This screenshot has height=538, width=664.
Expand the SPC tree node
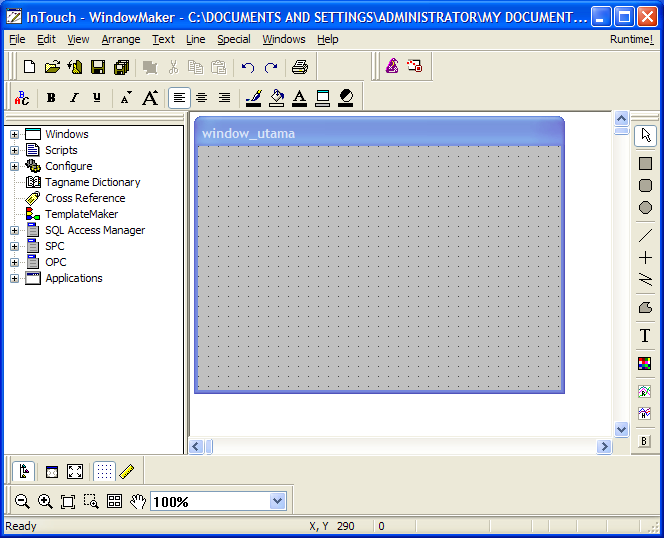[14, 247]
